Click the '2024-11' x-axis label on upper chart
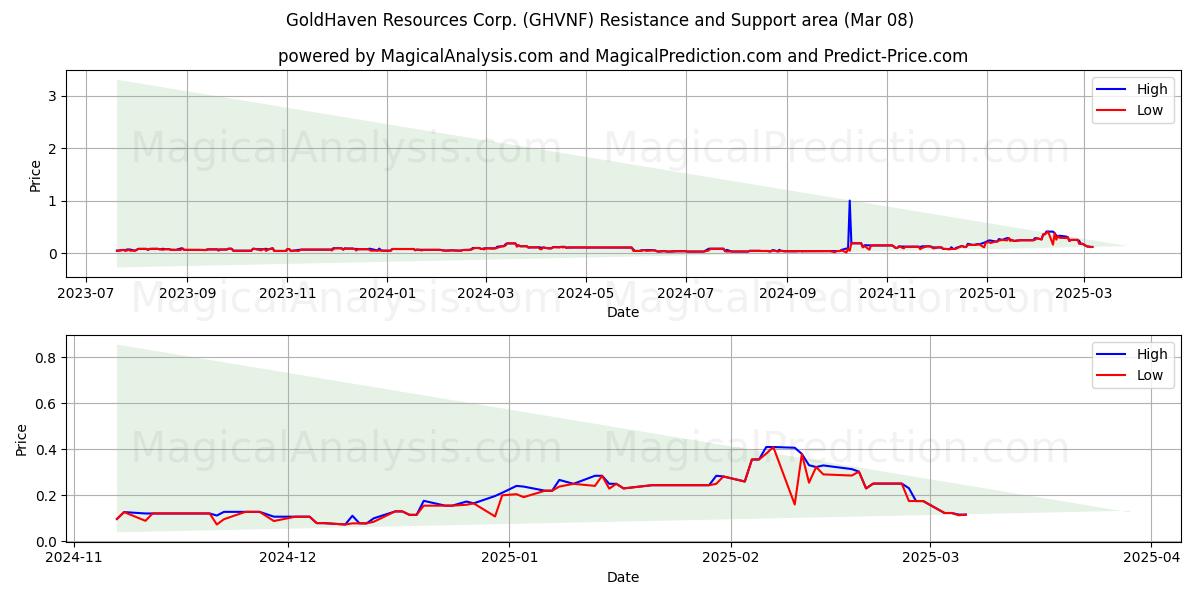This screenshot has height=600, width=1200. (887, 293)
